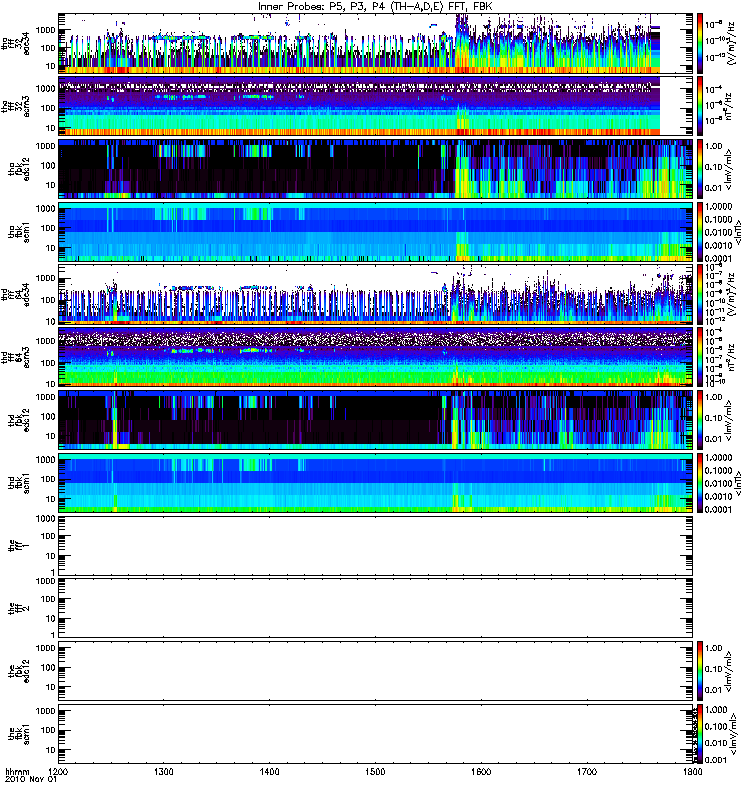Click the color bar beside the fbk edc12 panel

click(700, 671)
